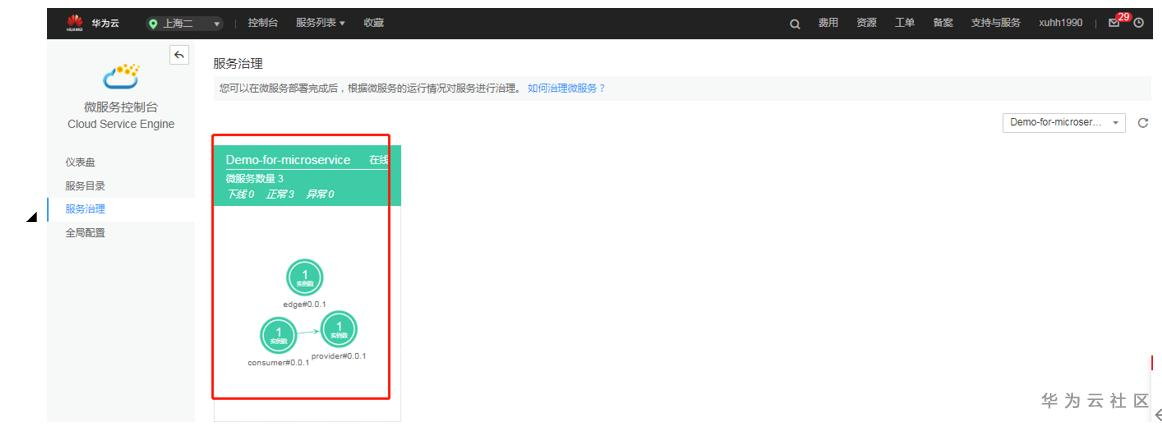
Task: Open the Demo-for-microser... application dropdown
Action: pyautogui.click(x=1063, y=123)
